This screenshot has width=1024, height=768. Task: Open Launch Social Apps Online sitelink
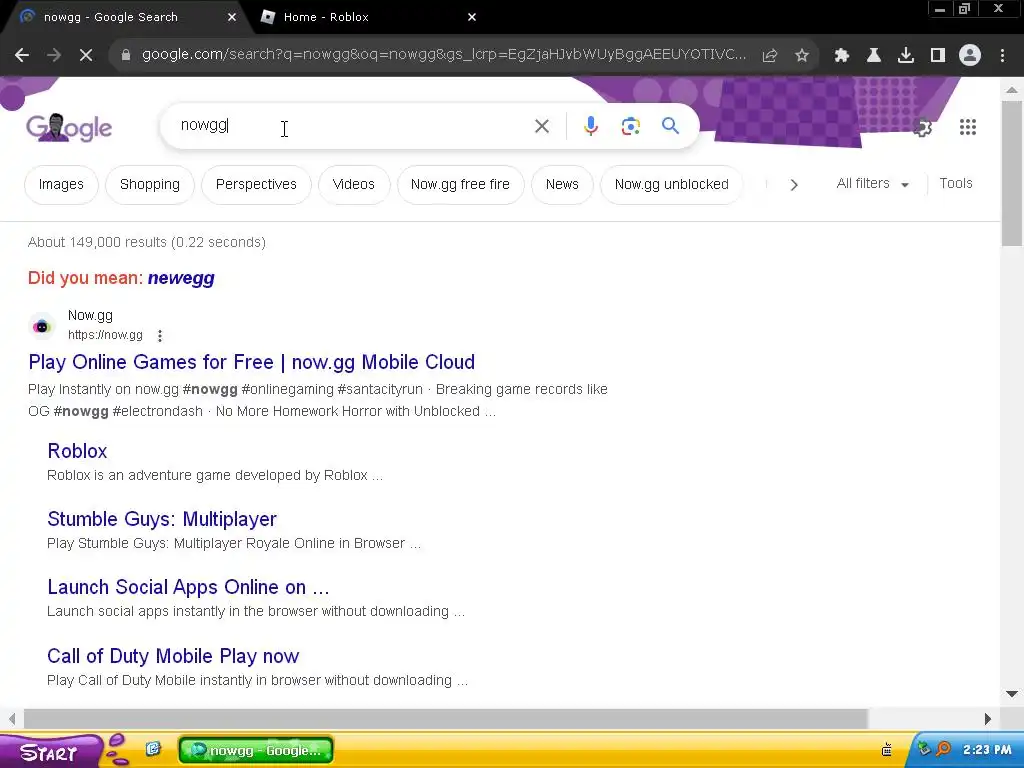tap(188, 587)
